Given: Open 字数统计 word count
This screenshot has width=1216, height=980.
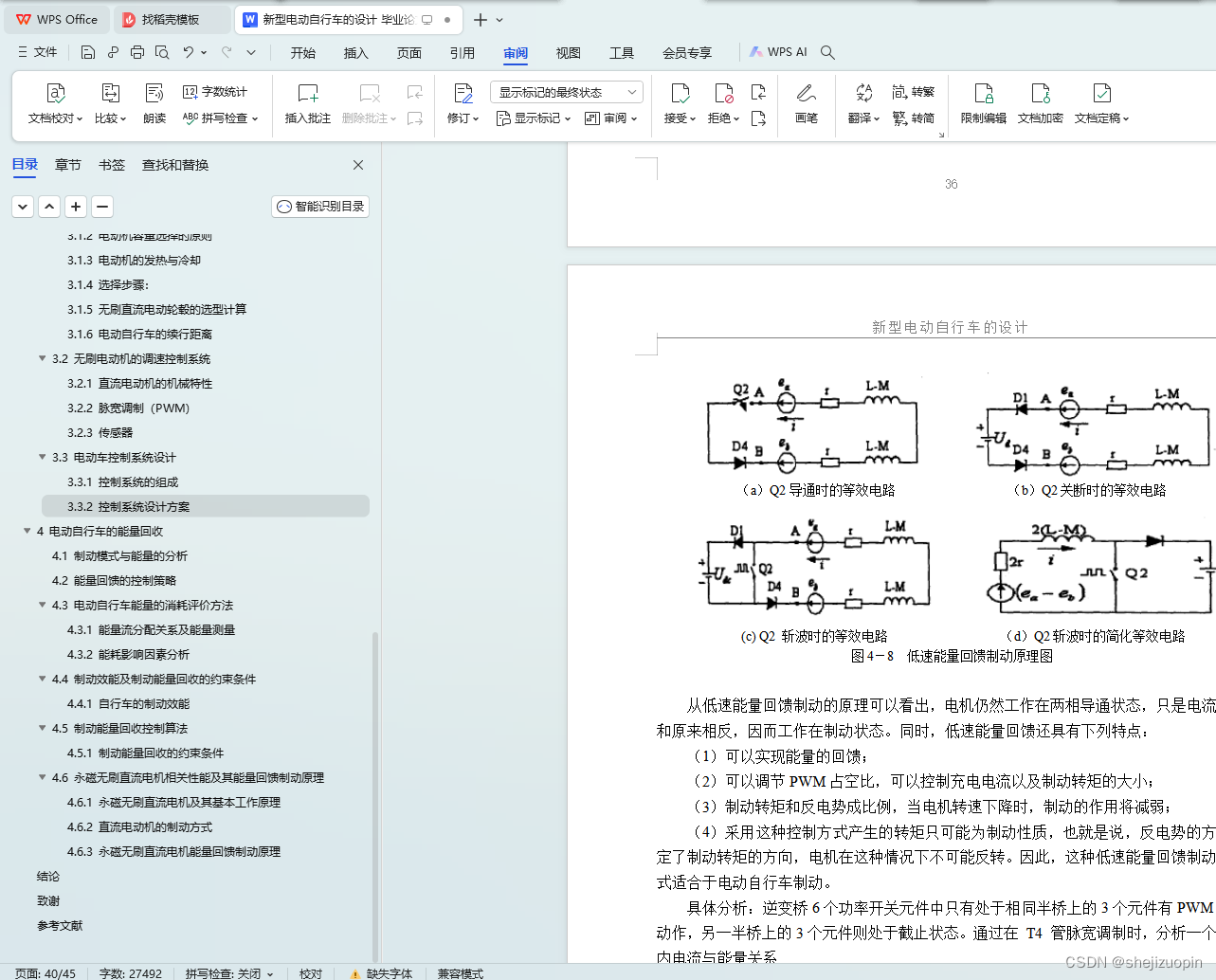Looking at the screenshot, I should [x=215, y=92].
